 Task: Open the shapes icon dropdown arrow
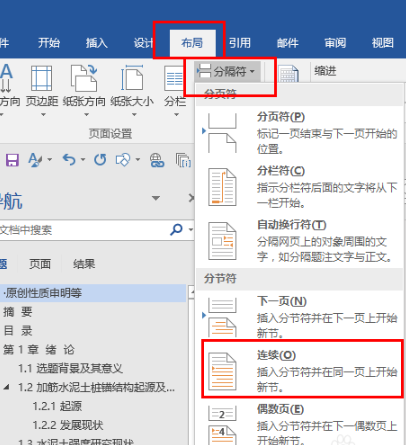click(x=137, y=160)
